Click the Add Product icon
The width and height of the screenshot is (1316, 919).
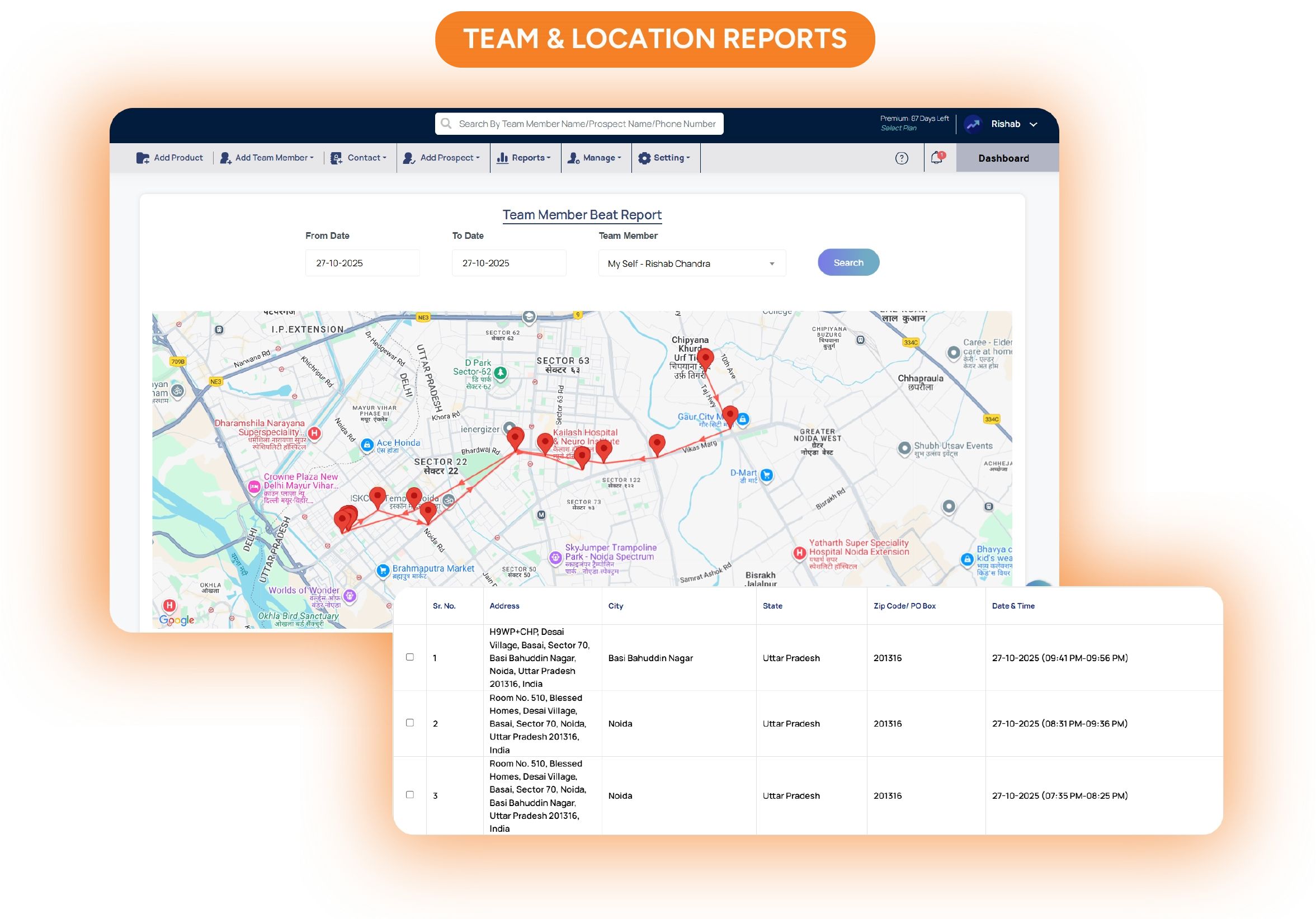pos(143,158)
